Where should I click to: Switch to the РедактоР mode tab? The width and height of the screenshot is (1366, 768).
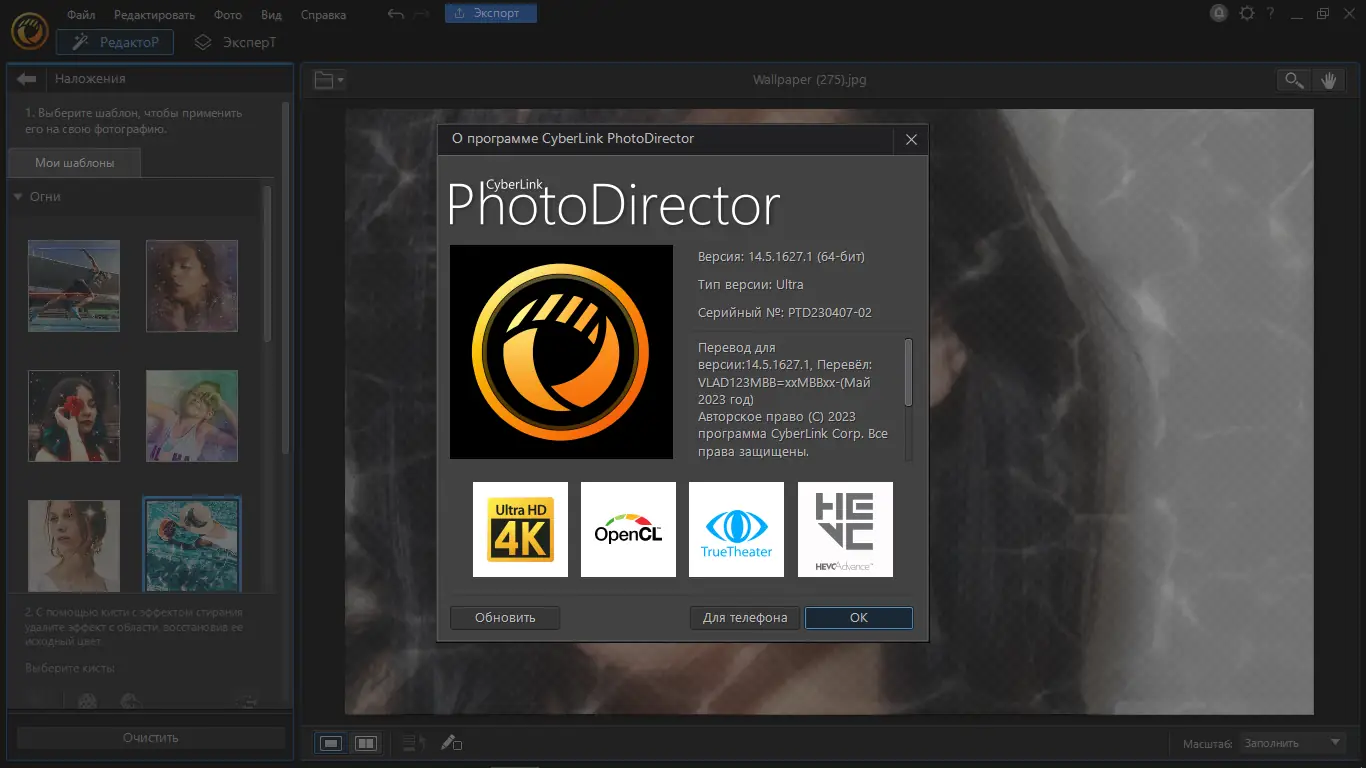(x=115, y=42)
